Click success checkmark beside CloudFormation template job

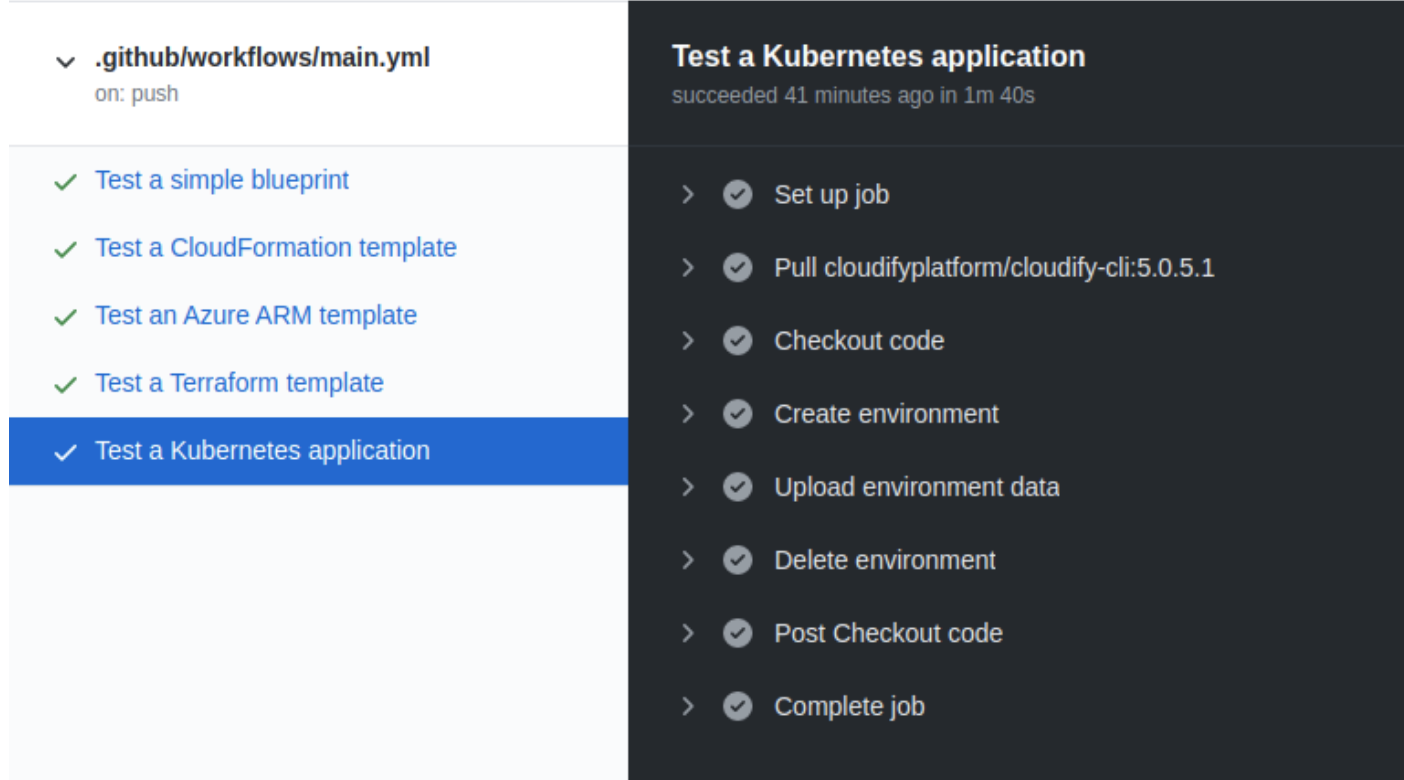[x=65, y=250]
